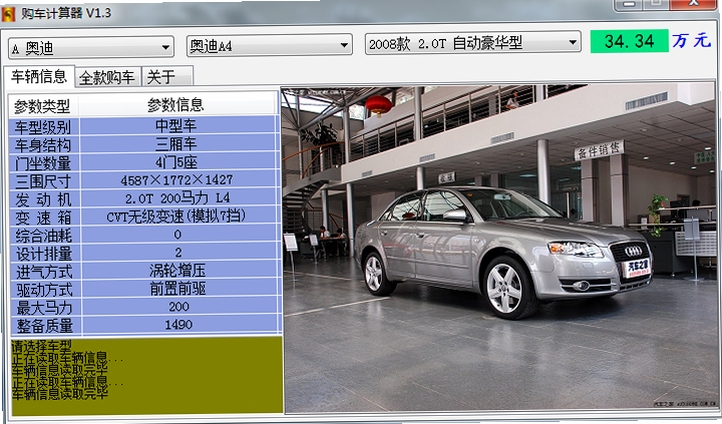Image resolution: width=722 pixels, height=424 pixels.
Task: Select the 驱动方式 row label
Action: 46,290
